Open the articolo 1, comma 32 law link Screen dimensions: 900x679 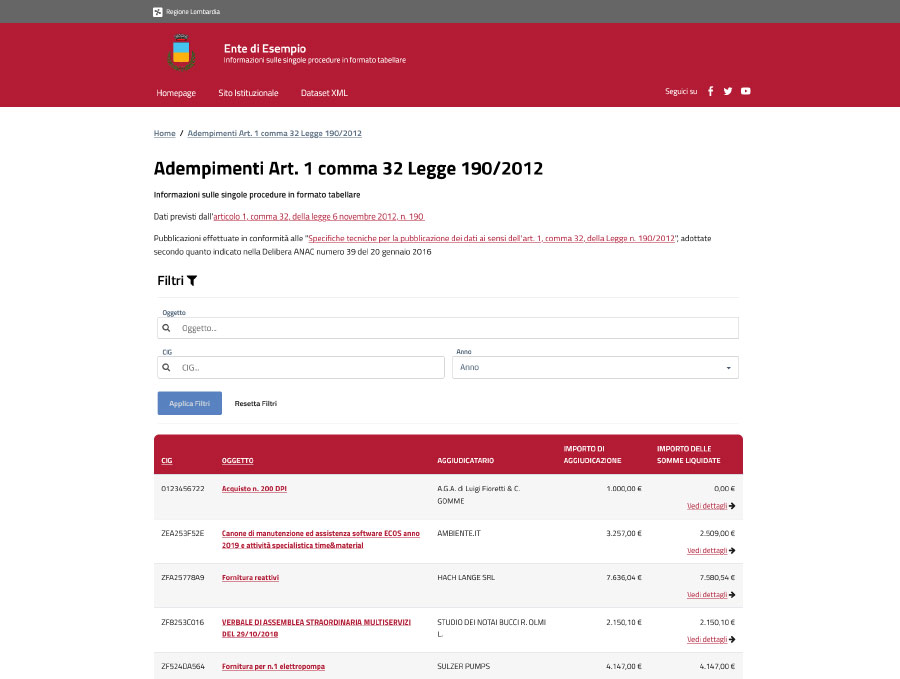coord(319,217)
